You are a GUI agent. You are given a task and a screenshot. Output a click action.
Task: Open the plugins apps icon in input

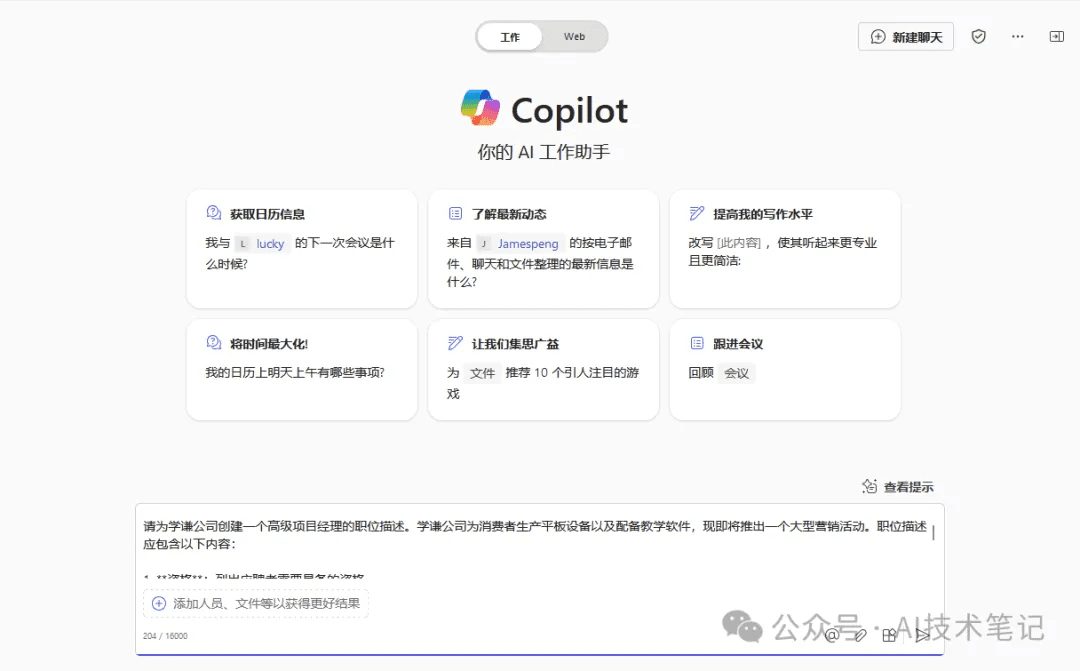pyautogui.click(x=889, y=635)
